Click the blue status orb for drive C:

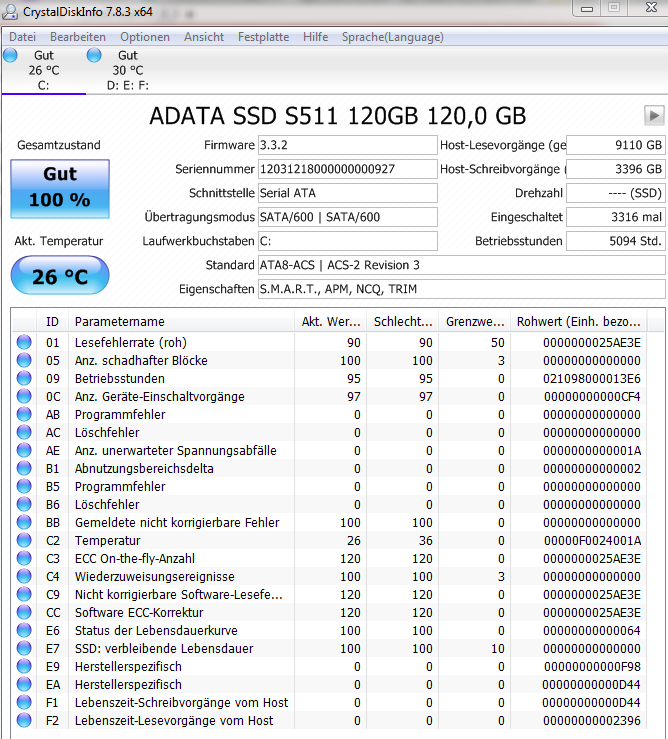click(x=10, y=55)
